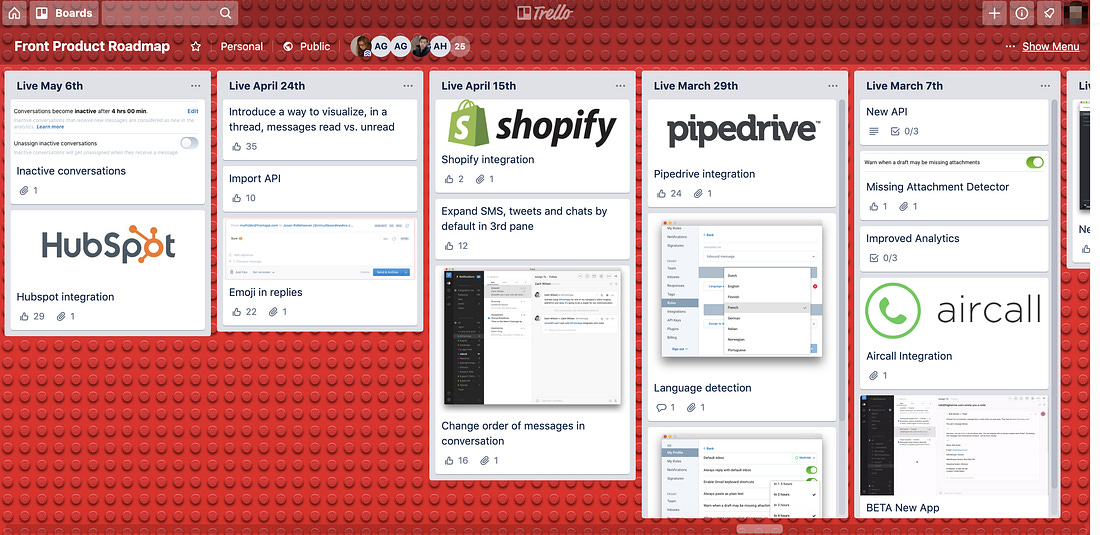
Task: Click the Trello logo in header
Action: 545,13
